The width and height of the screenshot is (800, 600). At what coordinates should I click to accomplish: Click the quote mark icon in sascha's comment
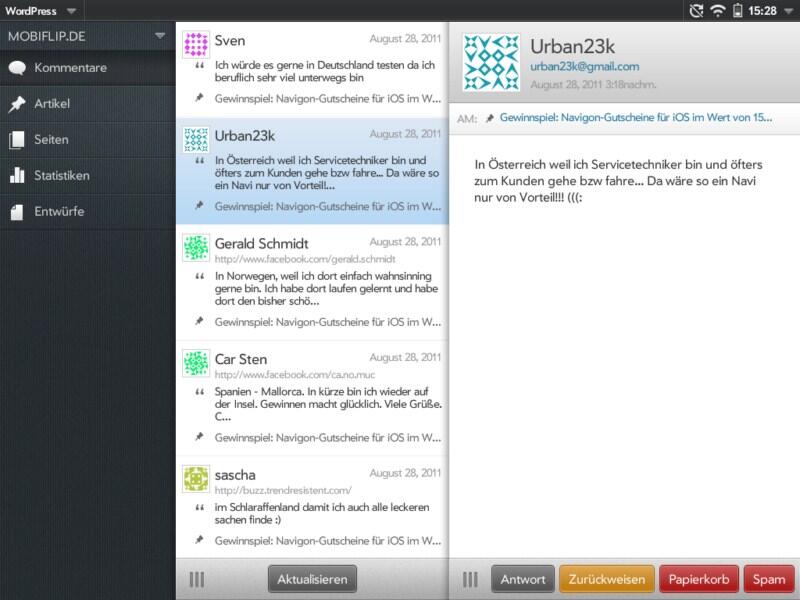click(199, 508)
